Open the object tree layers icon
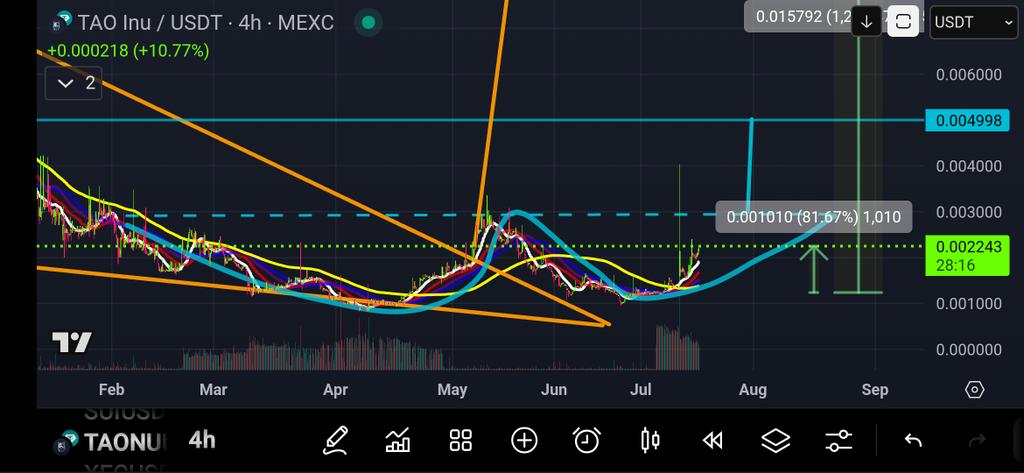 [x=775, y=441]
